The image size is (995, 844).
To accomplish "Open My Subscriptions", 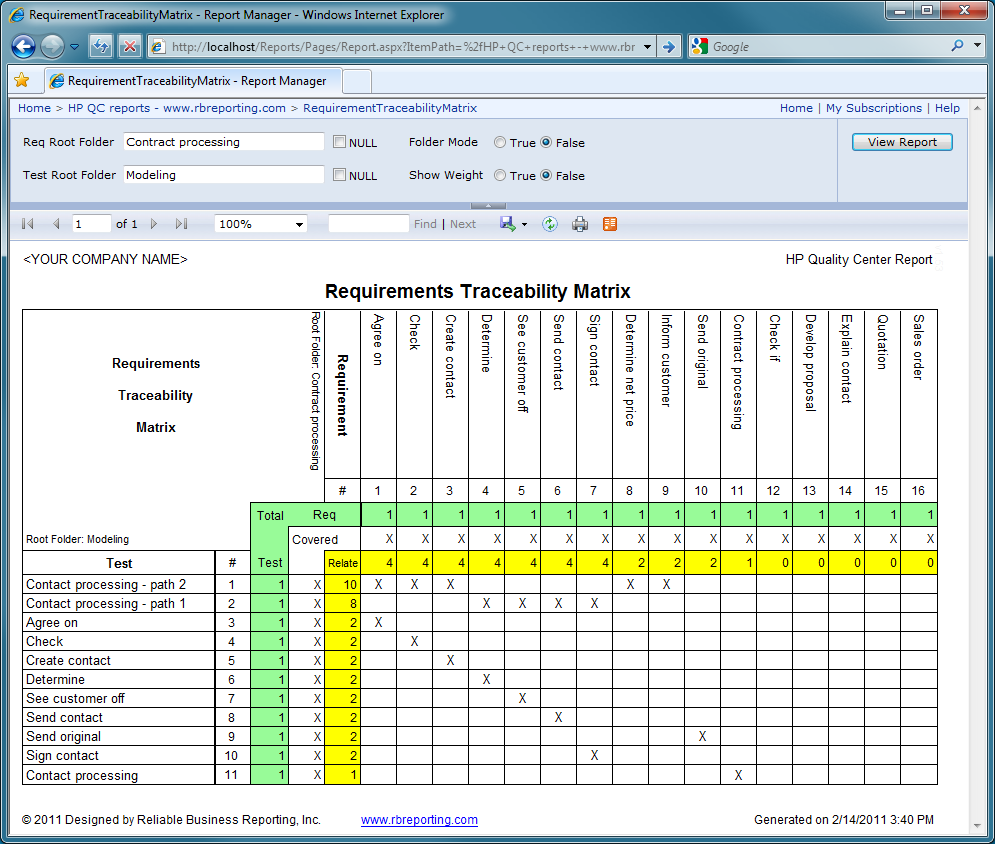I will tap(872, 108).
